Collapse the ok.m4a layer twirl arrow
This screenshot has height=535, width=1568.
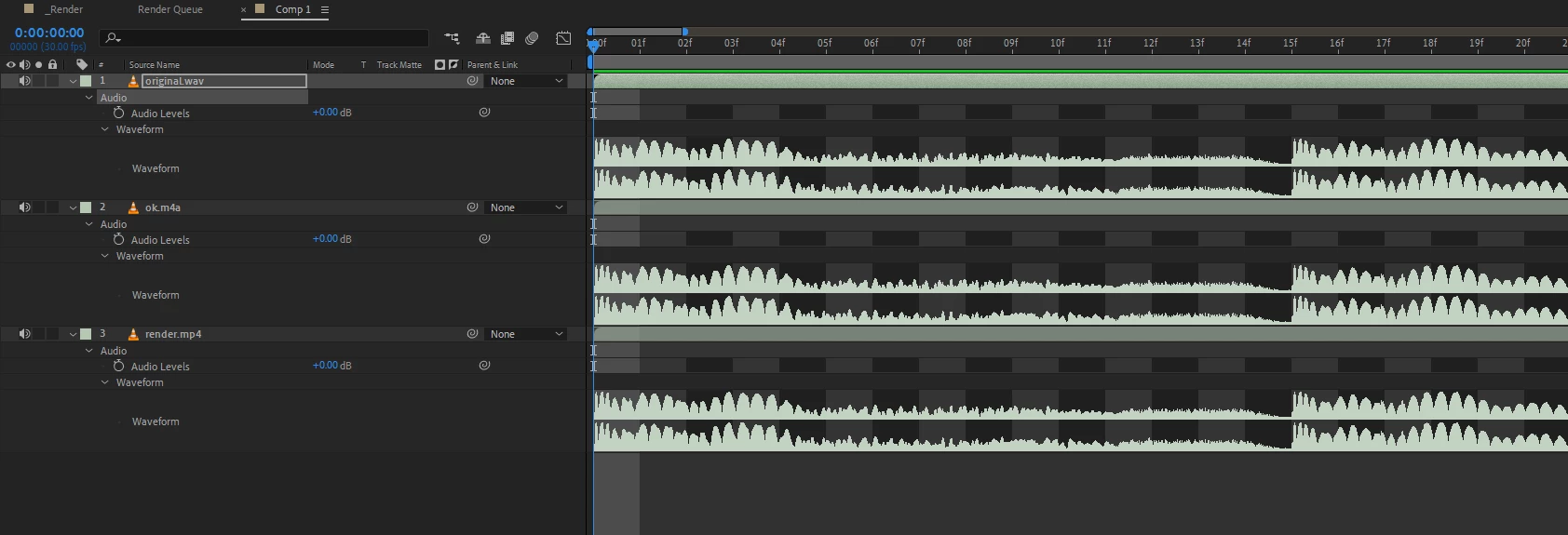(x=73, y=207)
